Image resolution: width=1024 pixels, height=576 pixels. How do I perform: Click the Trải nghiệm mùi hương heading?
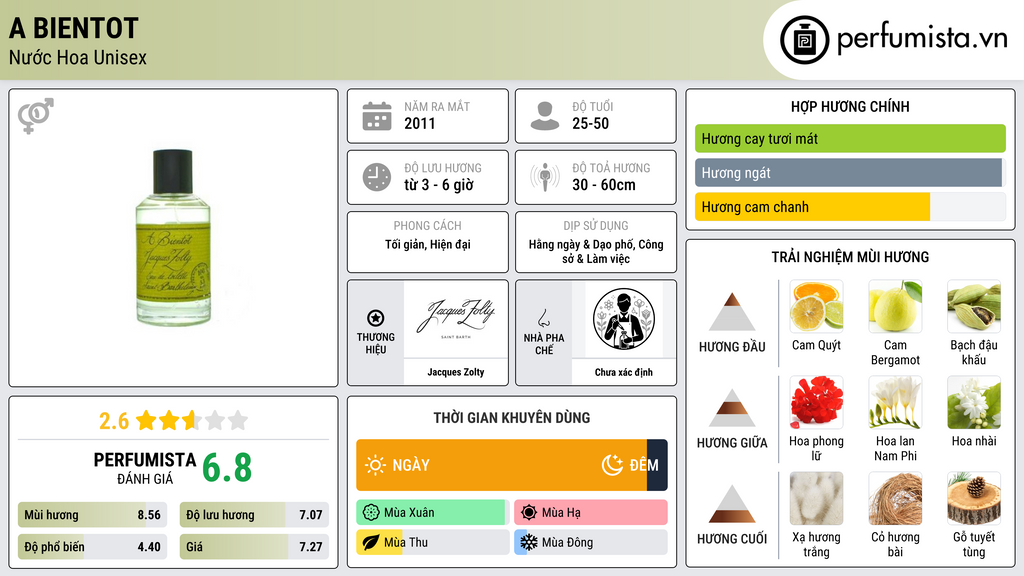coord(850,257)
